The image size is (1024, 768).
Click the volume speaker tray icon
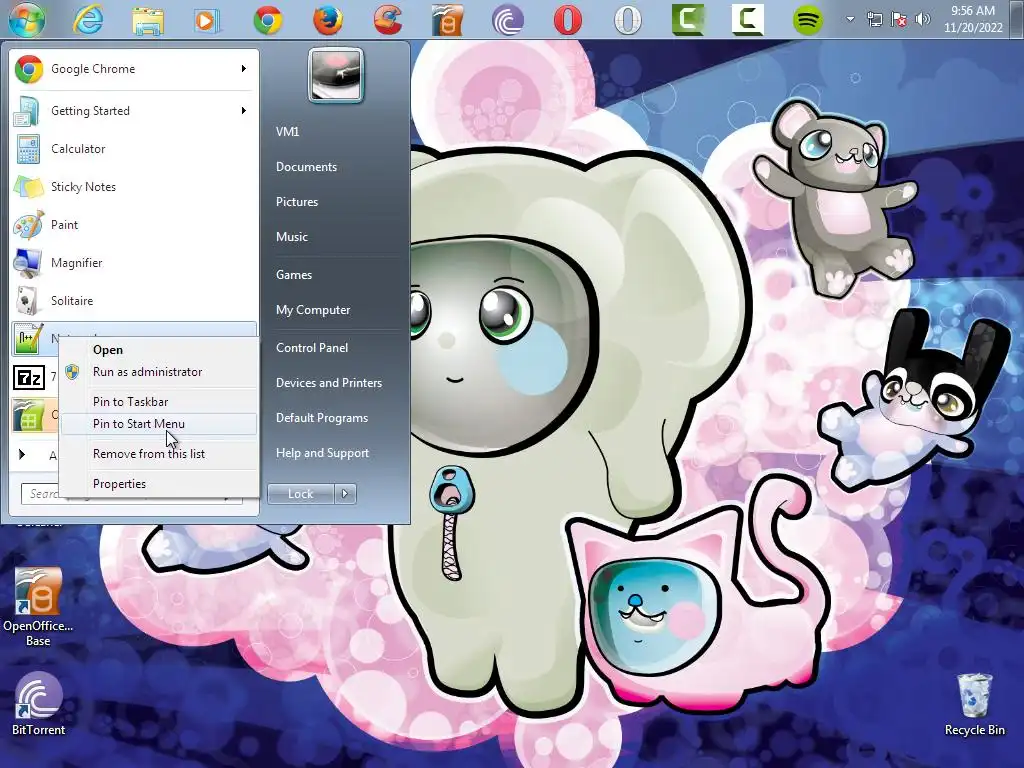click(923, 19)
